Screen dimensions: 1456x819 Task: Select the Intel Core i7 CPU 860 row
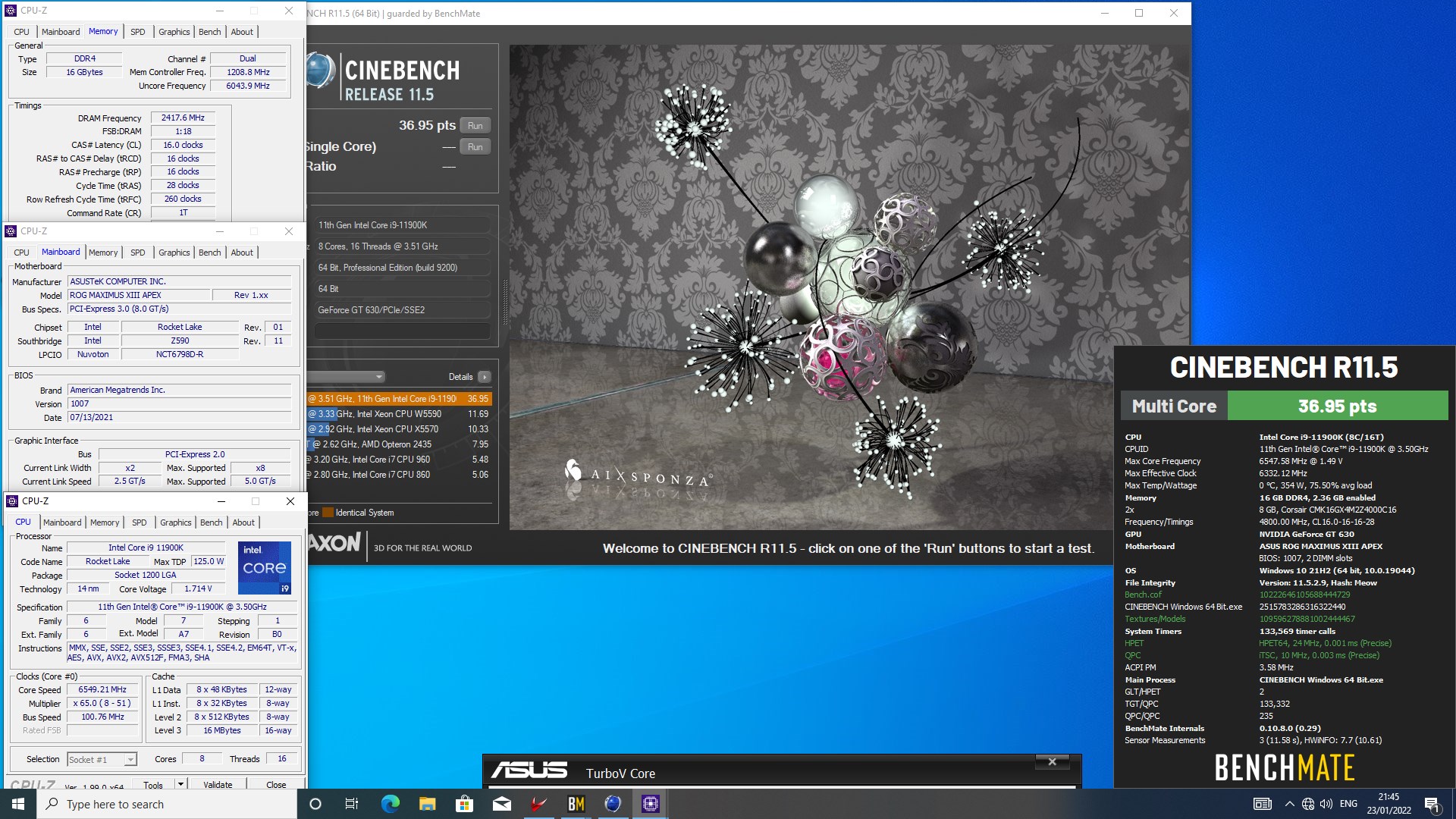coord(399,475)
